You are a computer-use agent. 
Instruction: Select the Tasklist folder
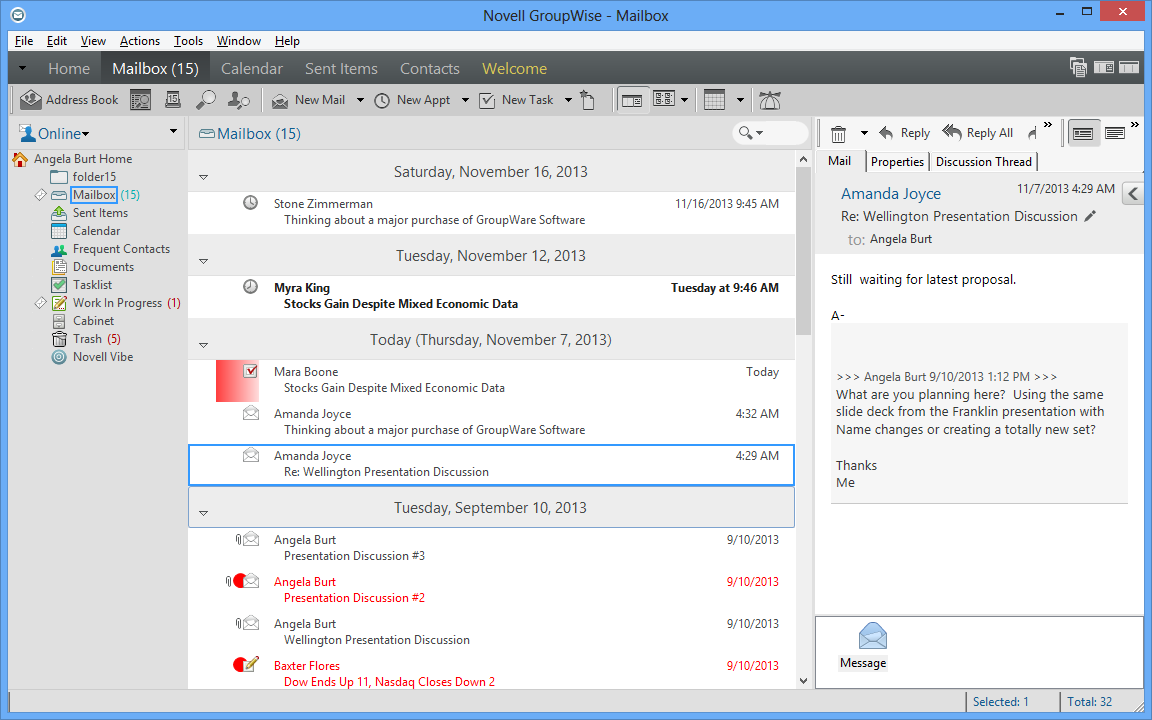tap(93, 285)
